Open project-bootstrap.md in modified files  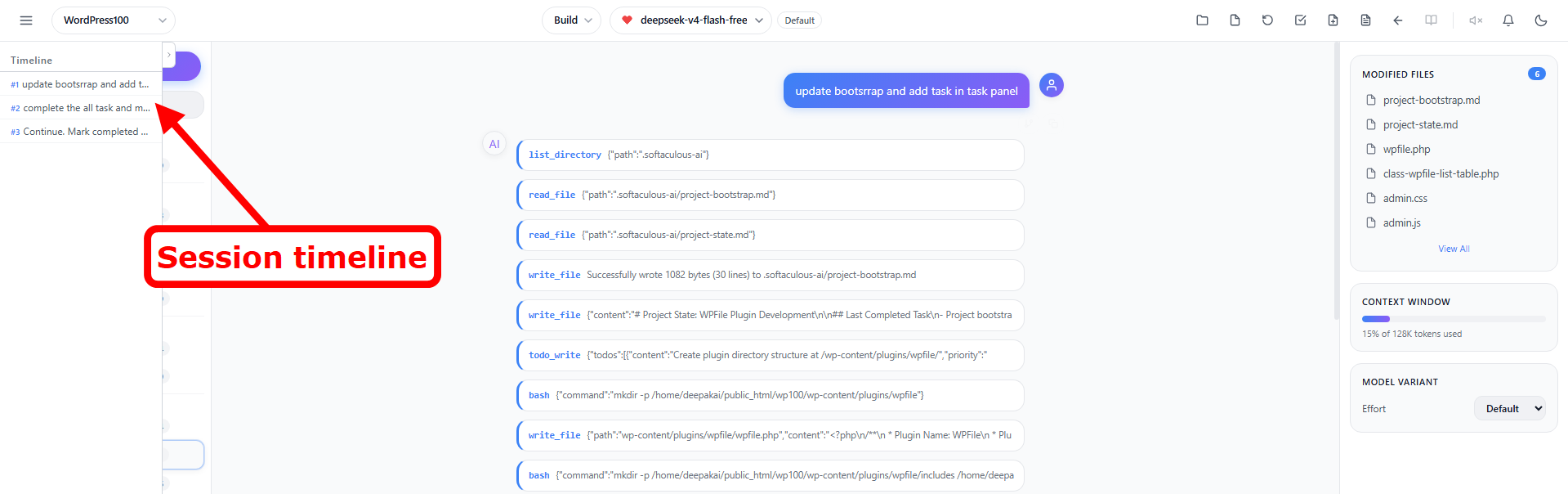coord(1431,100)
